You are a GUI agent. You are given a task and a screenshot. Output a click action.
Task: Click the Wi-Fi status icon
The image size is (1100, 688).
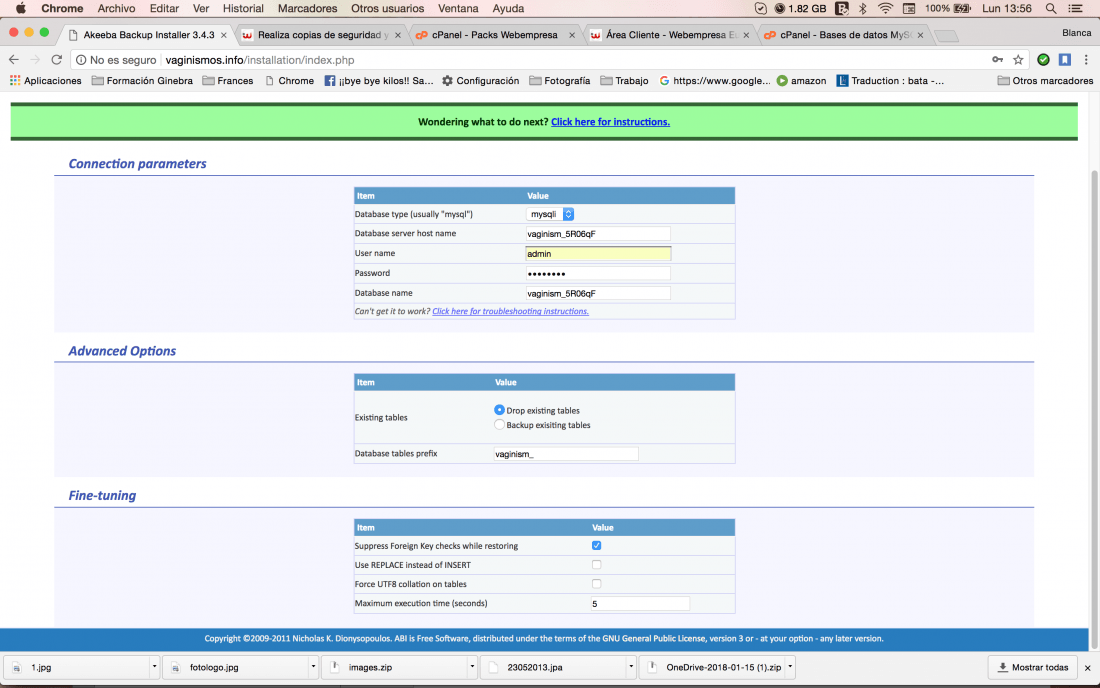pos(885,8)
